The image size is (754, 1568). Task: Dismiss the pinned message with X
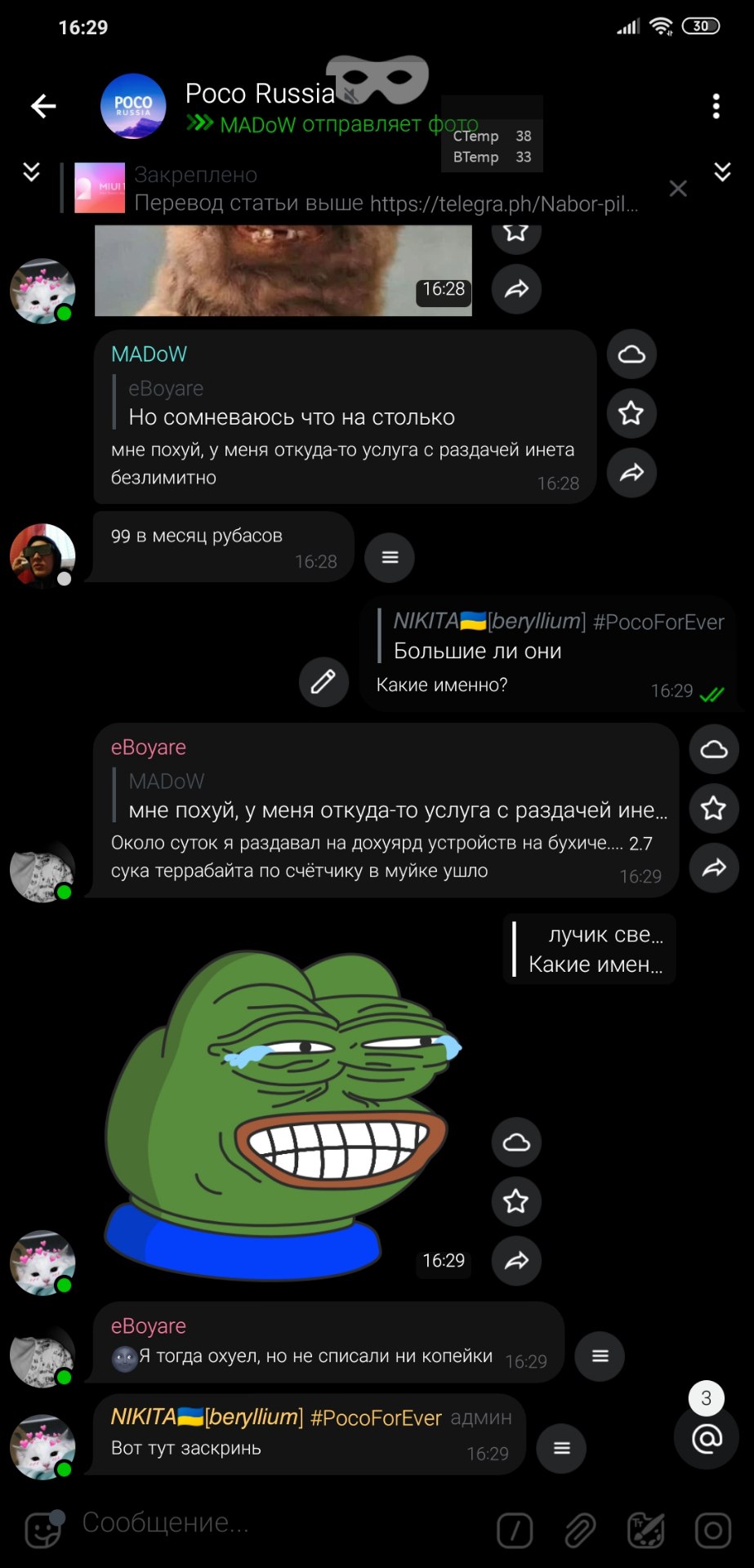pos(678,189)
